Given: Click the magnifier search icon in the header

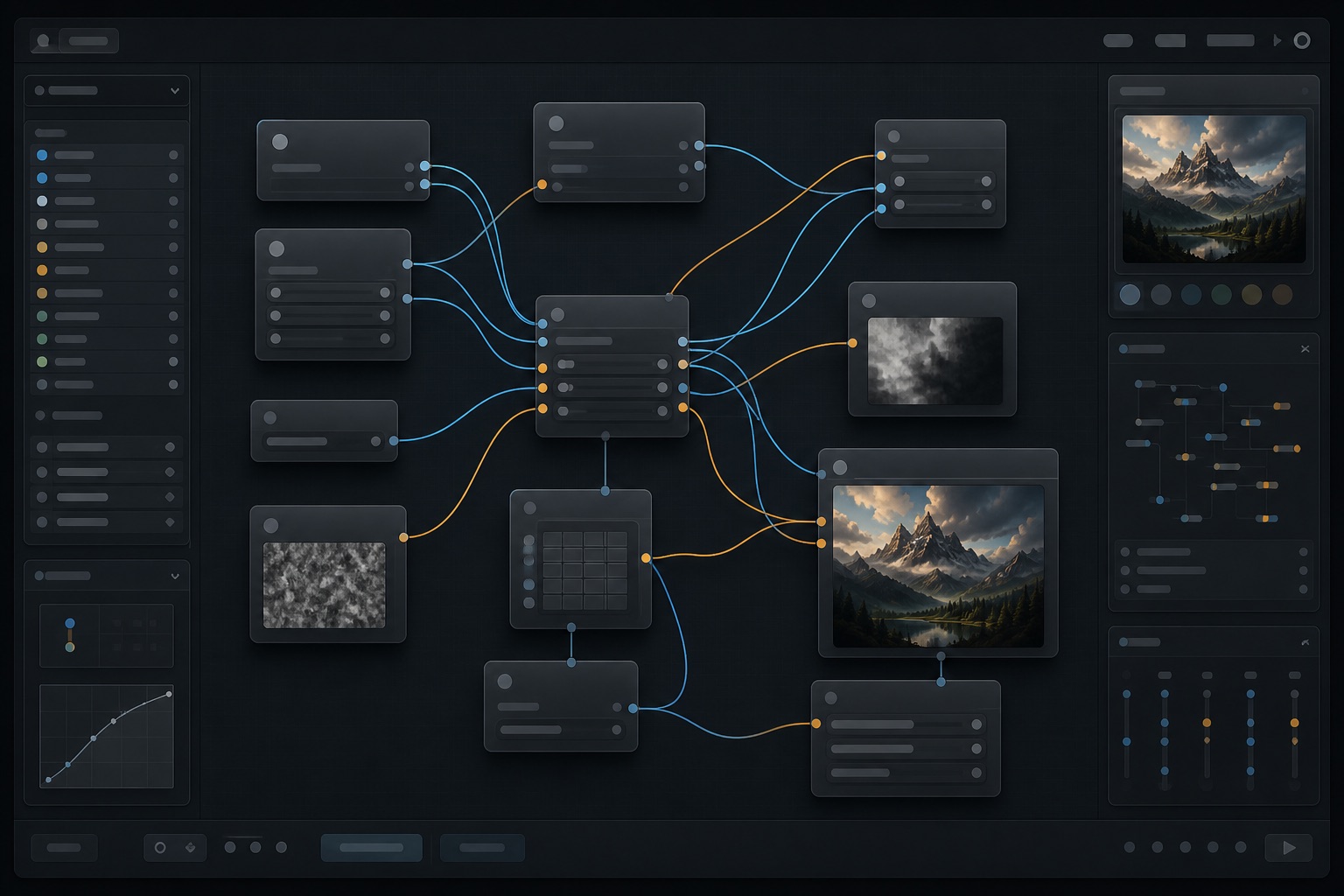Looking at the screenshot, I should pyautogui.click(x=43, y=41).
